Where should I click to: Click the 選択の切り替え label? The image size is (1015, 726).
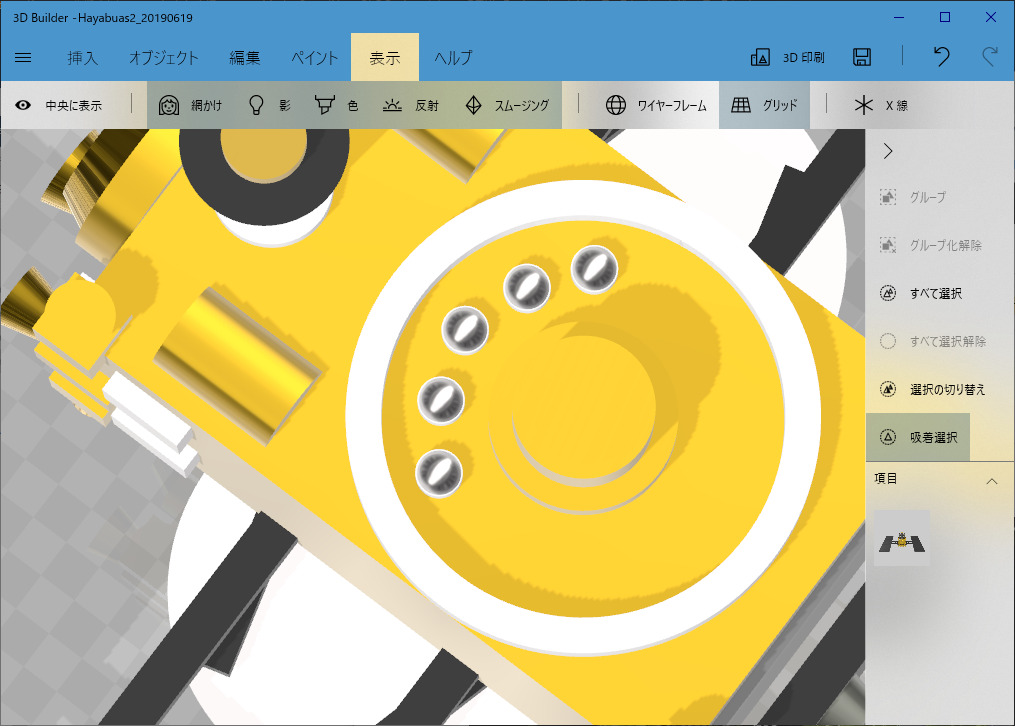click(x=948, y=390)
